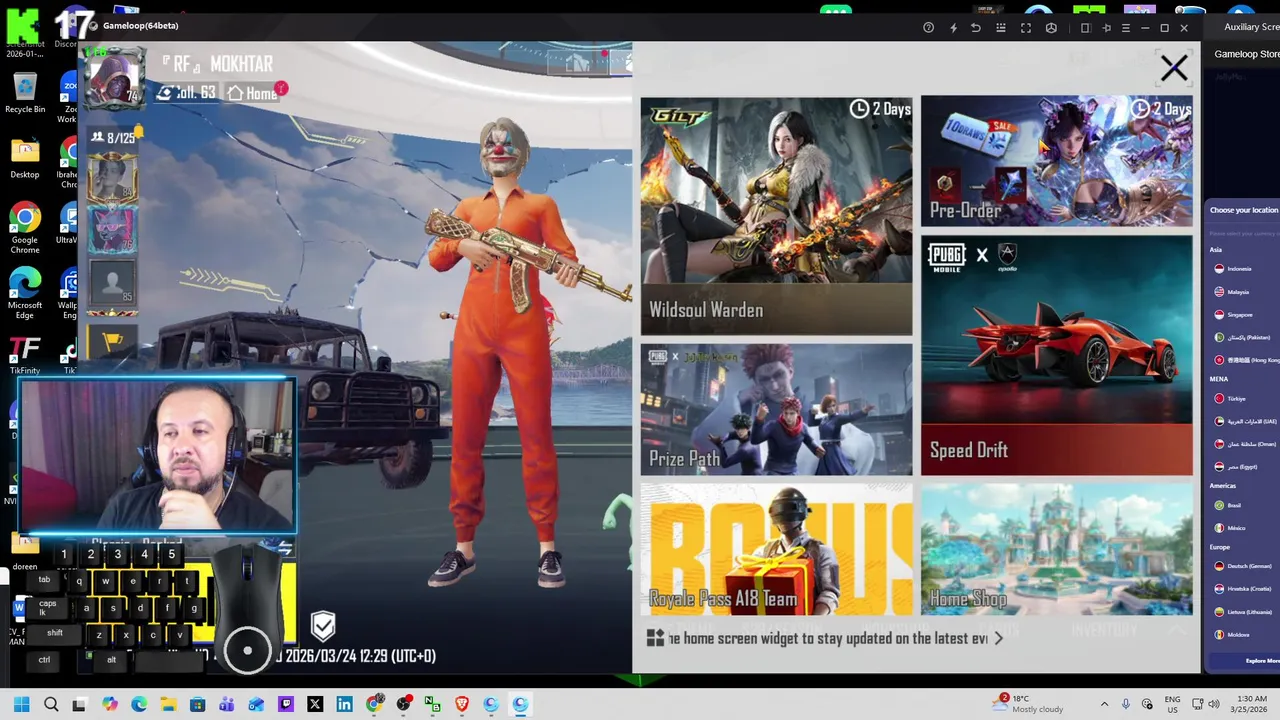Open Recycle Bin on the desktop
1280x720 pixels.
pyautogui.click(x=25, y=93)
